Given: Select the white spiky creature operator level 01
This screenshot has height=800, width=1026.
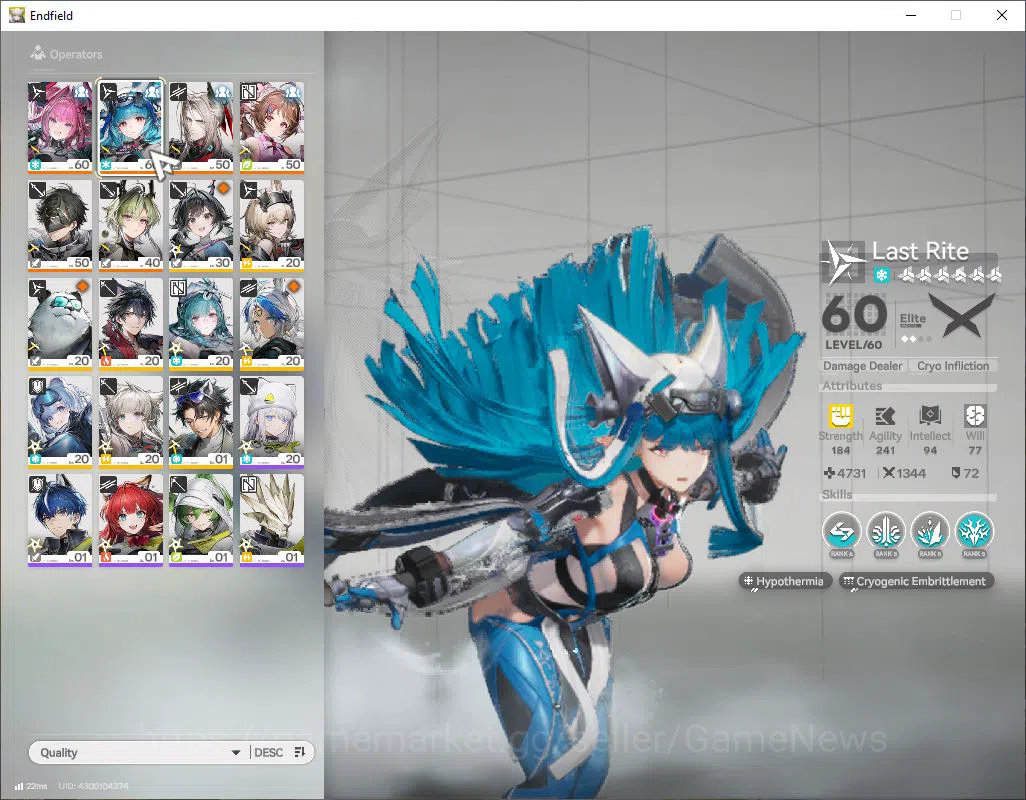Looking at the screenshot, I should [272, 519].
